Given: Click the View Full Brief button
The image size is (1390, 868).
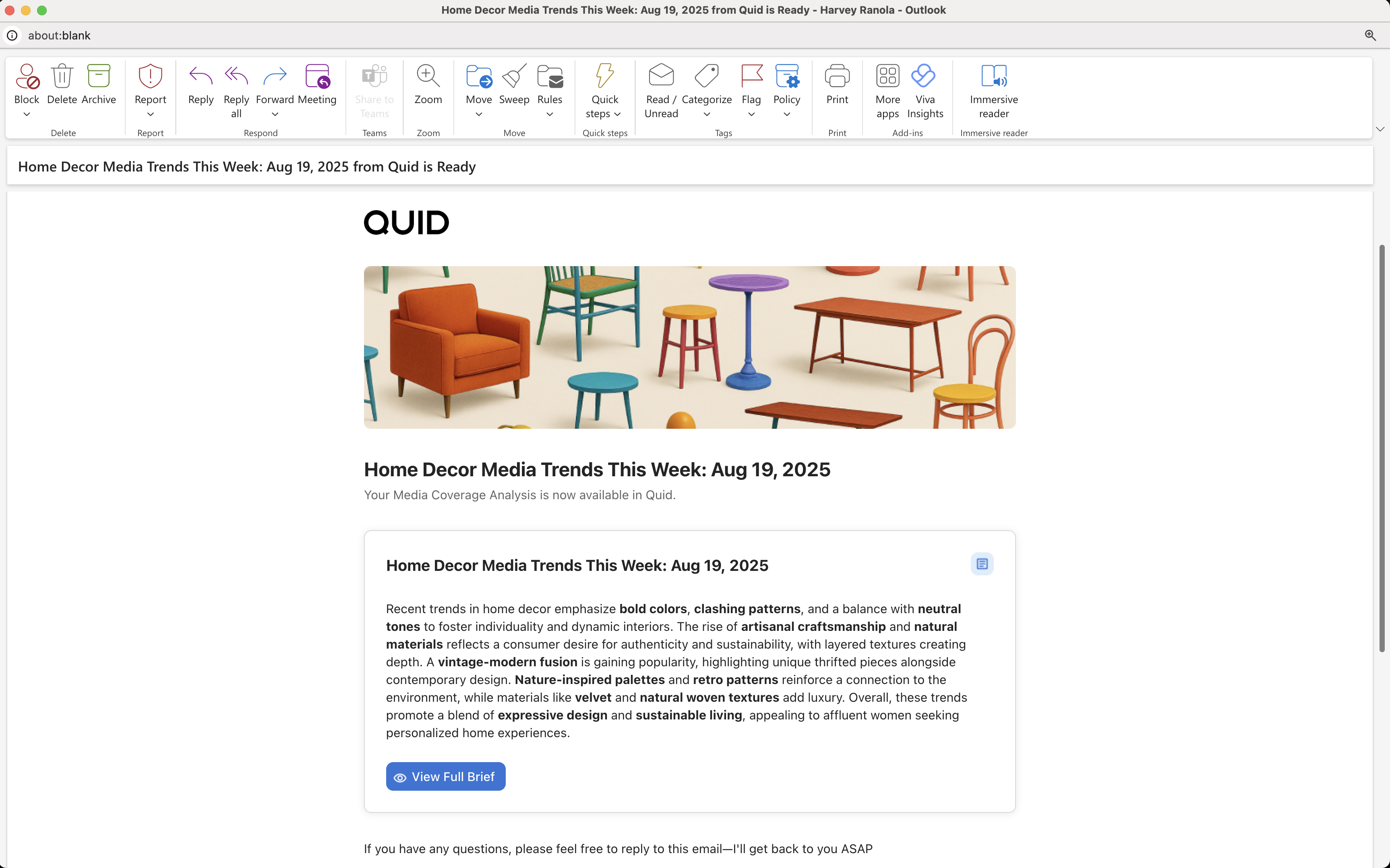Looking at the screenshot, I should (445, 776).
